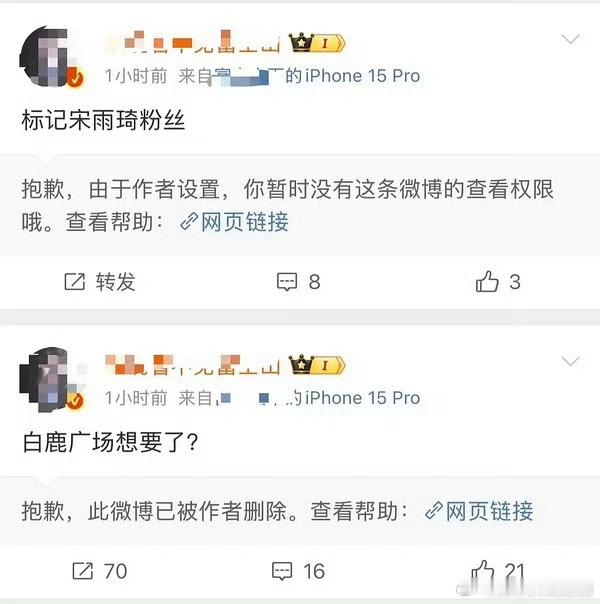600x604 pixels.
Task: Expand the chevron menu of second post
Action: (x=570, y=361)
